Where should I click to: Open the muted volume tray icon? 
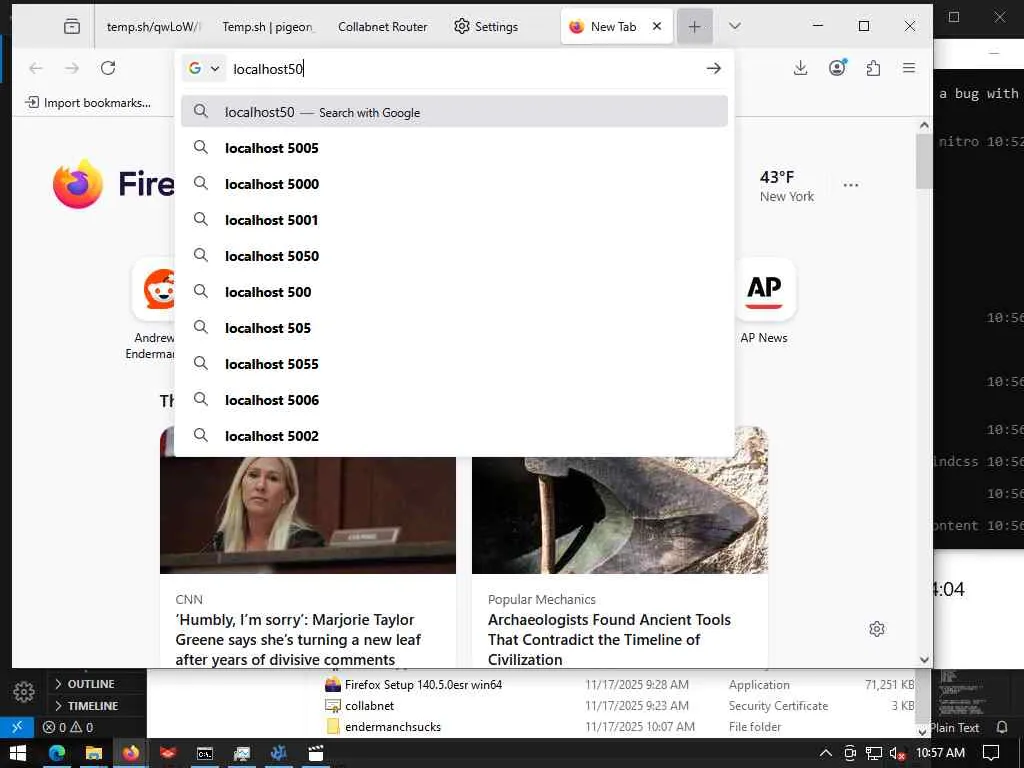pos(897,753)
